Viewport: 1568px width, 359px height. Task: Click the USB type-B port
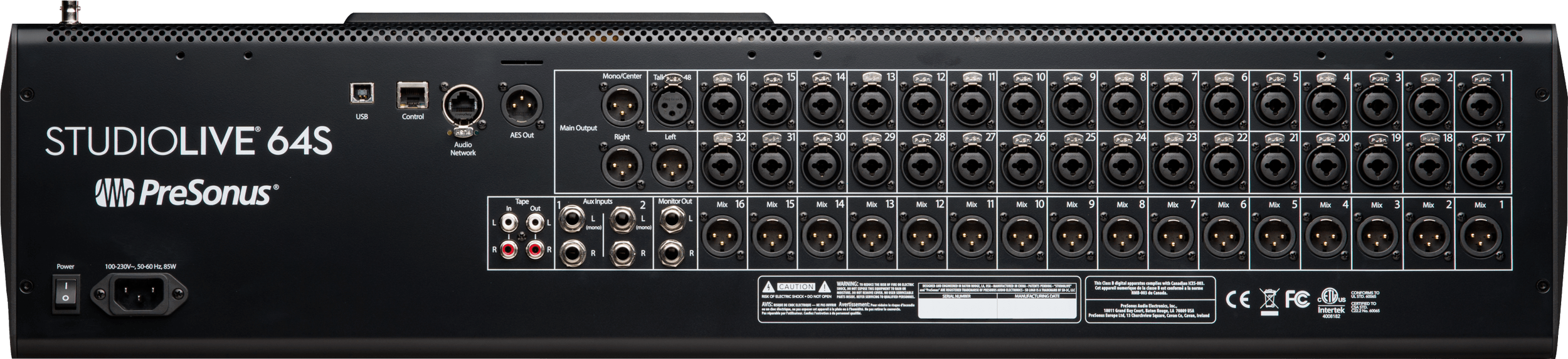pyautogui.click(x=361, y=93)
